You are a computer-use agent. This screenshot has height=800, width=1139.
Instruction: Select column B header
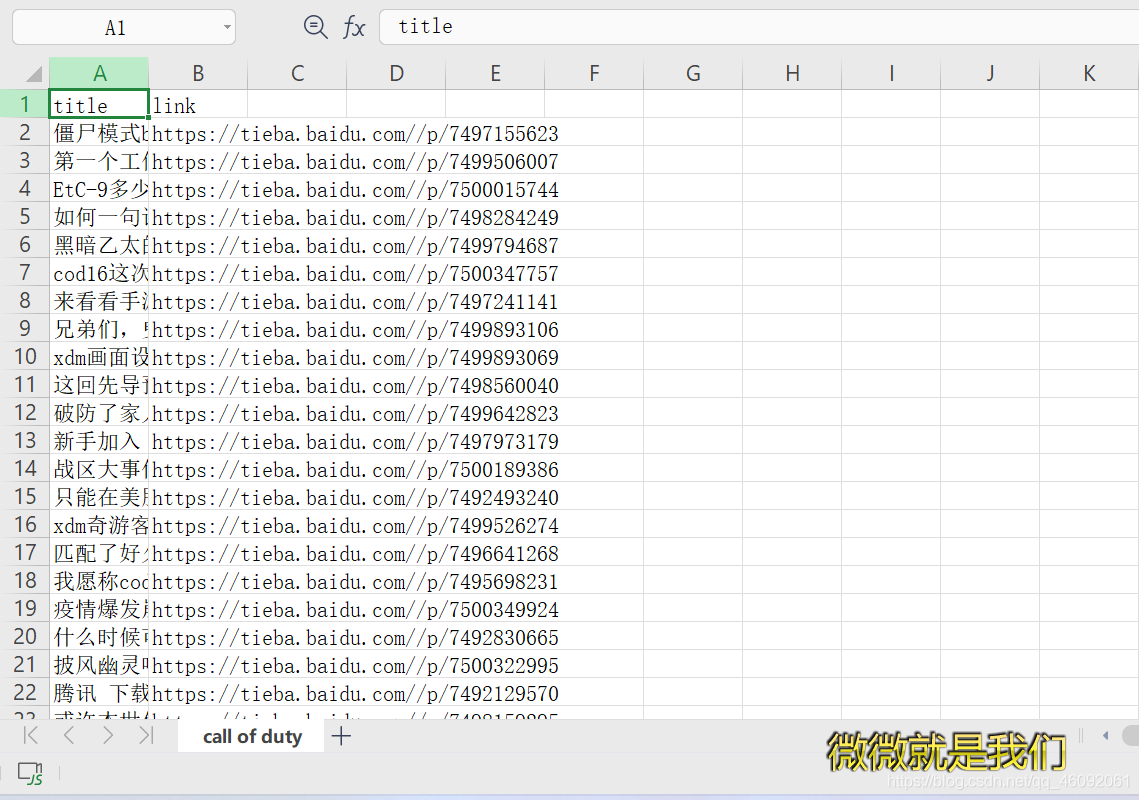coord(198,73)
